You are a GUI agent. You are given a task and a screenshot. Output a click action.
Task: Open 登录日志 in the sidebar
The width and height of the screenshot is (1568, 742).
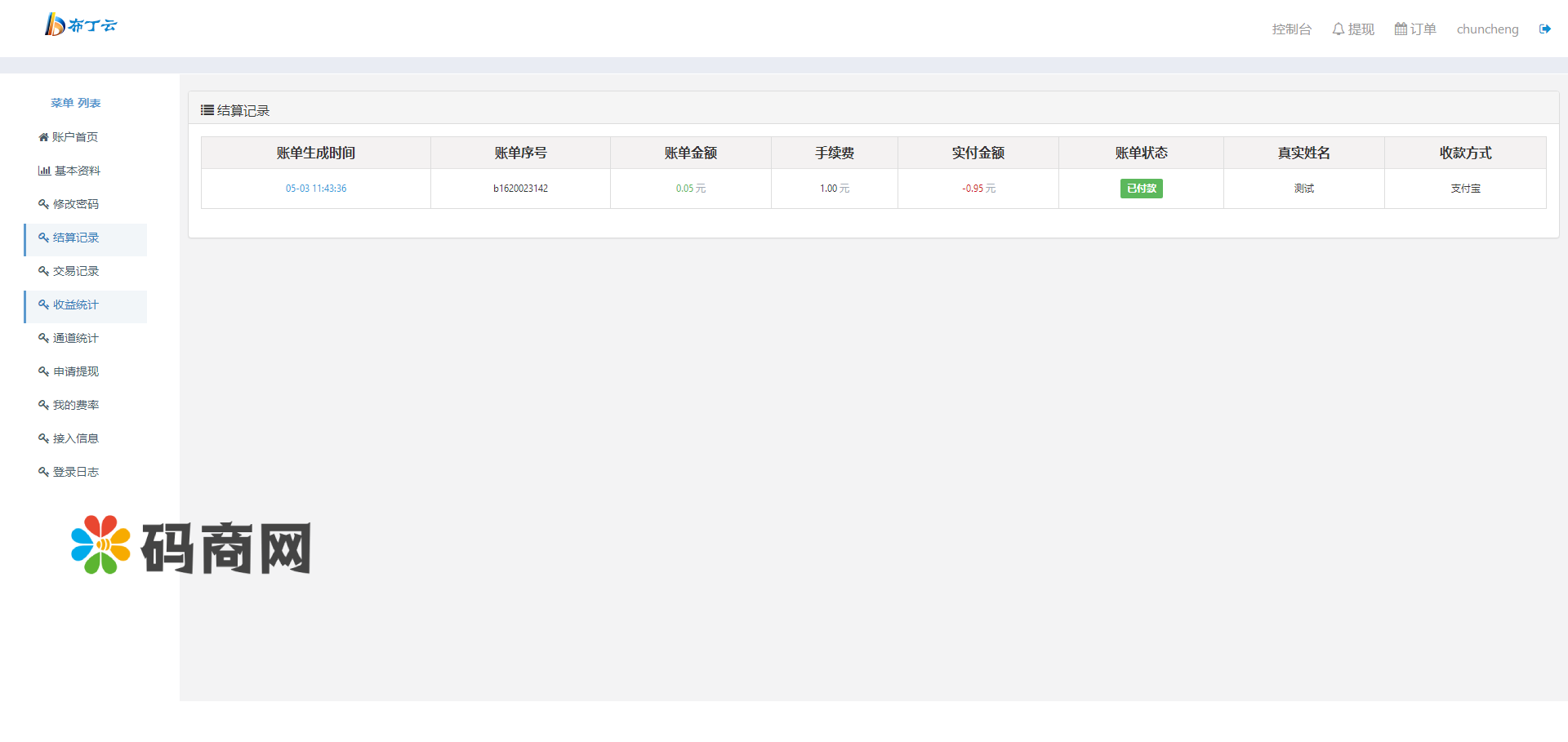pos(76,472)
